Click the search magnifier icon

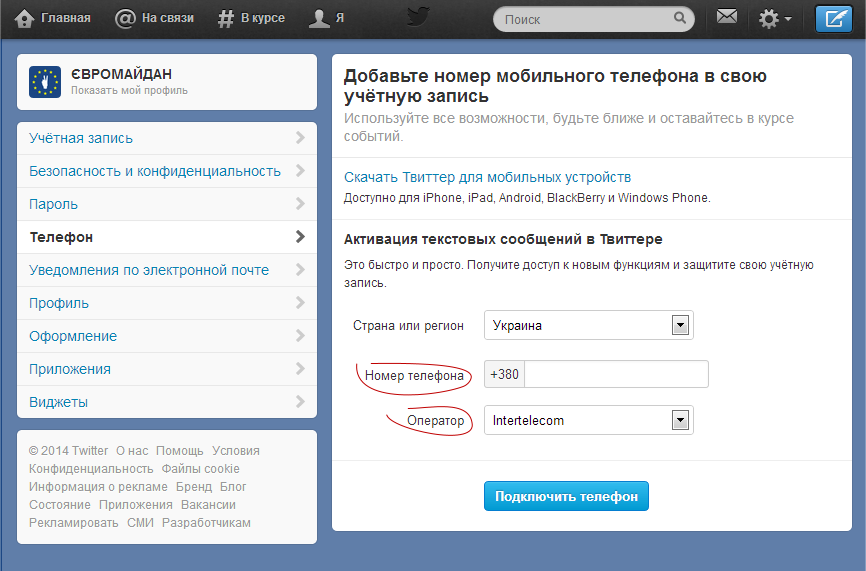pos(680,18)
